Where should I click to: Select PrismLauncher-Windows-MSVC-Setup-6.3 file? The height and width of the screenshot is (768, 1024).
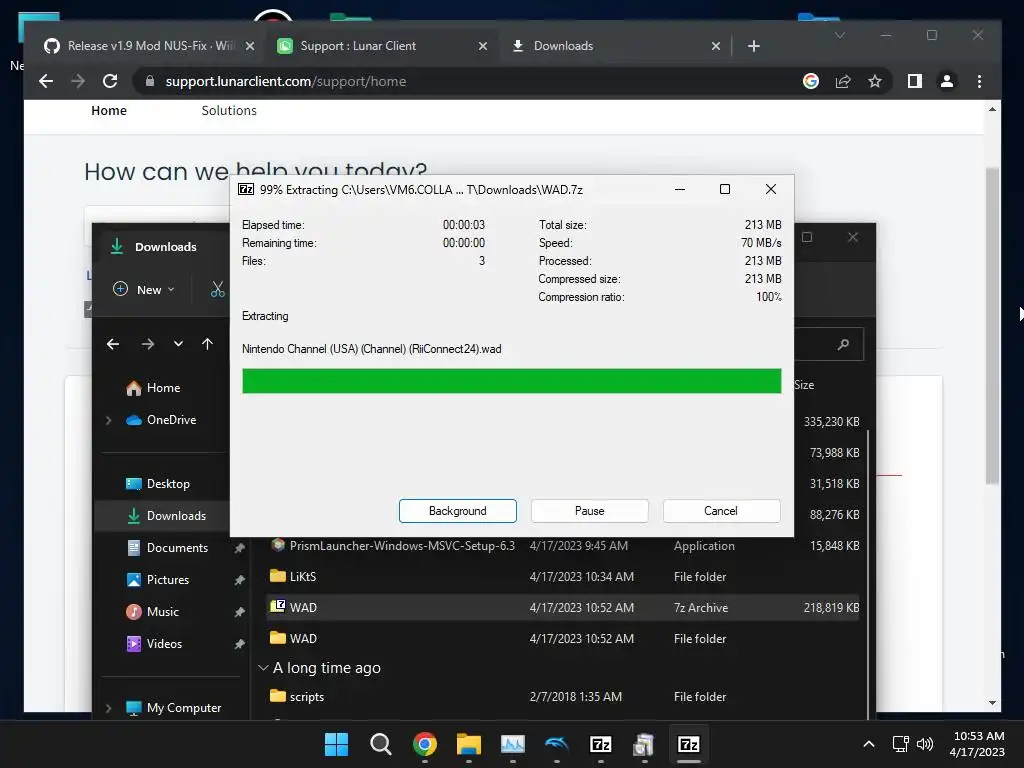565,545
